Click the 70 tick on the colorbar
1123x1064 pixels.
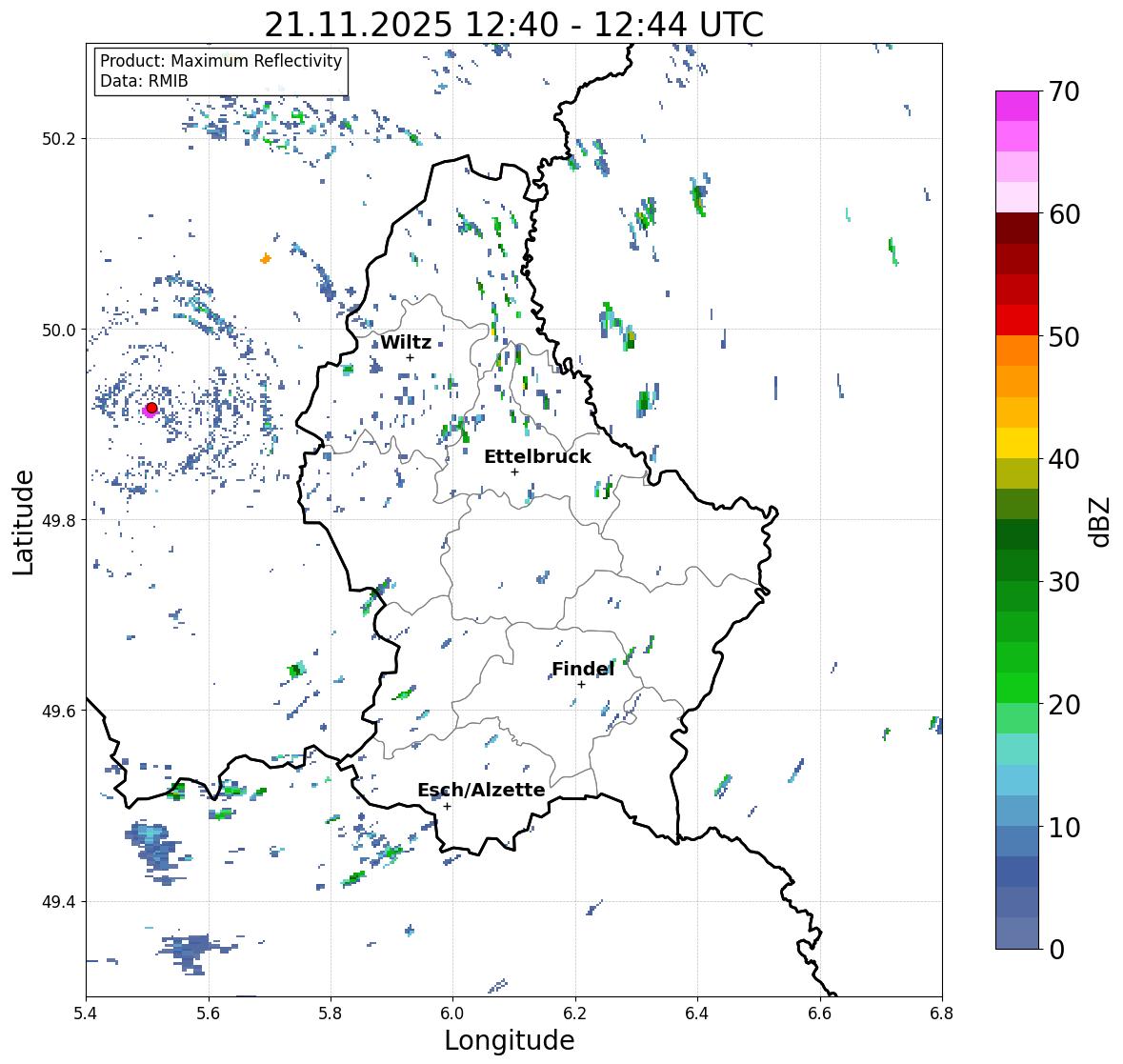1064,91
